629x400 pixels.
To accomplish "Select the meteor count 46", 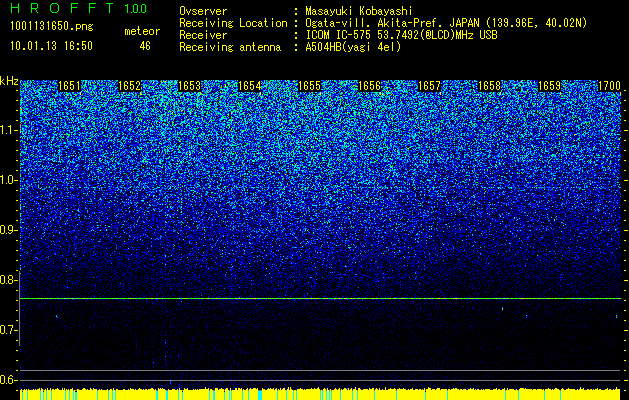I will [145, 46].
